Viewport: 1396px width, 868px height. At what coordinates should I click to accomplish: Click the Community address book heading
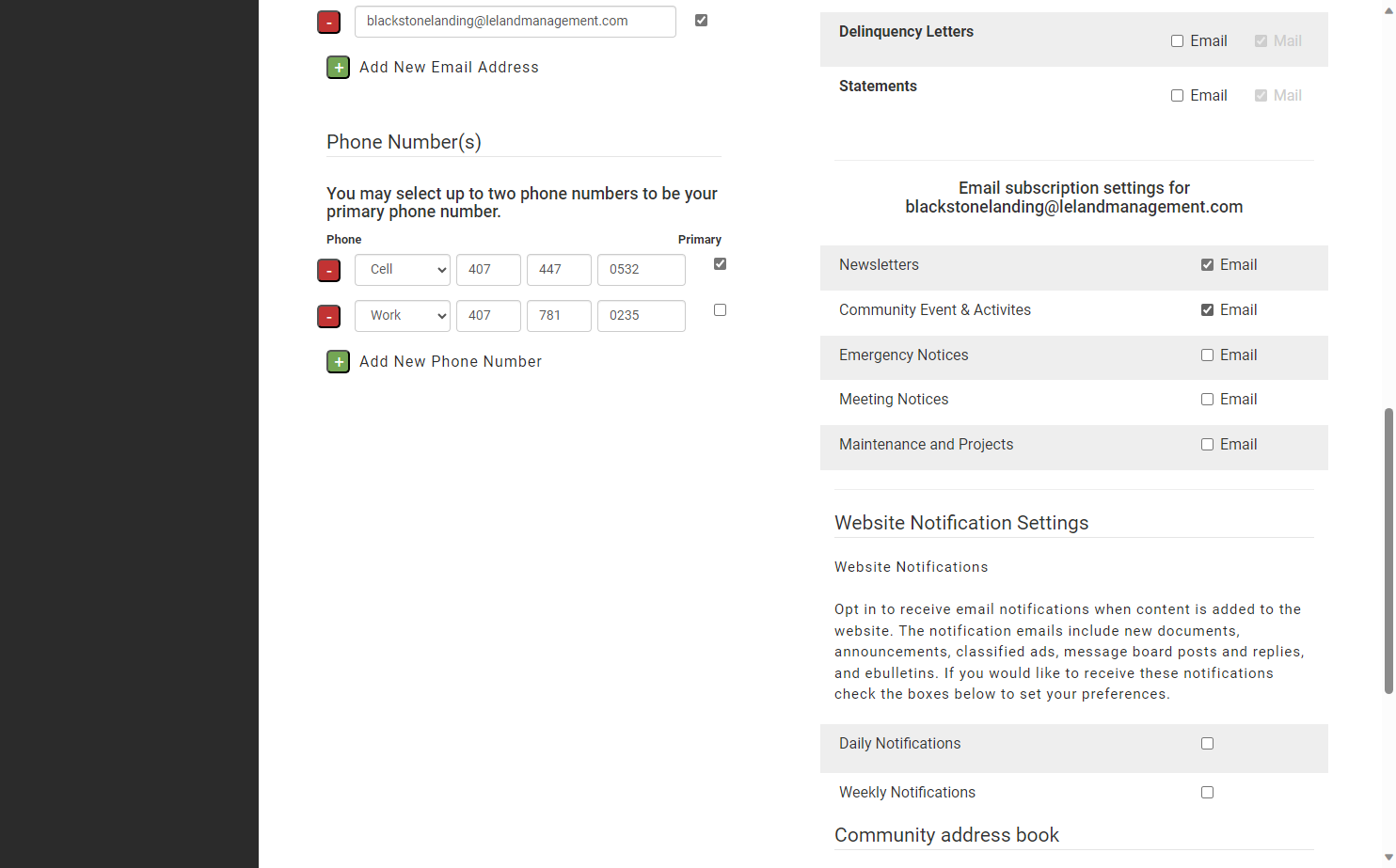point(946,835)
